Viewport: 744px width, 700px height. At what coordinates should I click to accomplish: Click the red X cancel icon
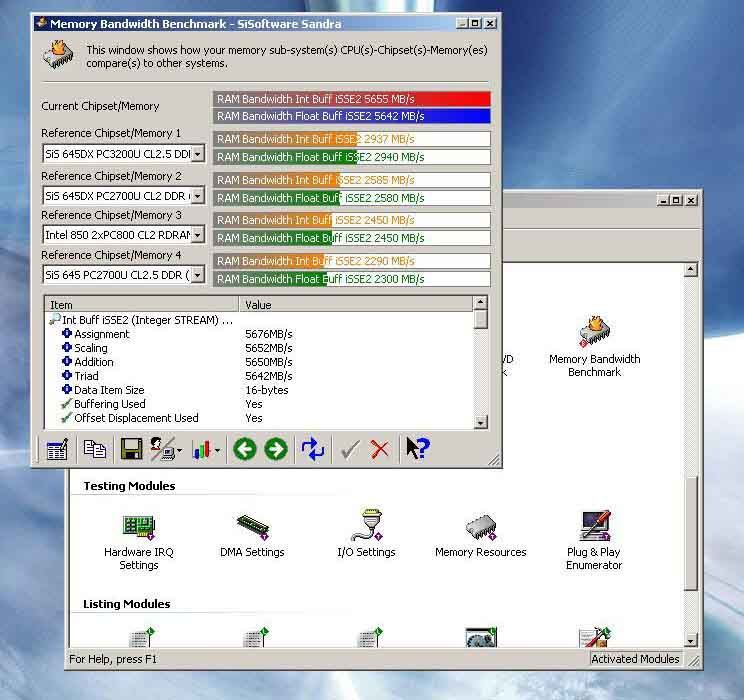[380, 449]
